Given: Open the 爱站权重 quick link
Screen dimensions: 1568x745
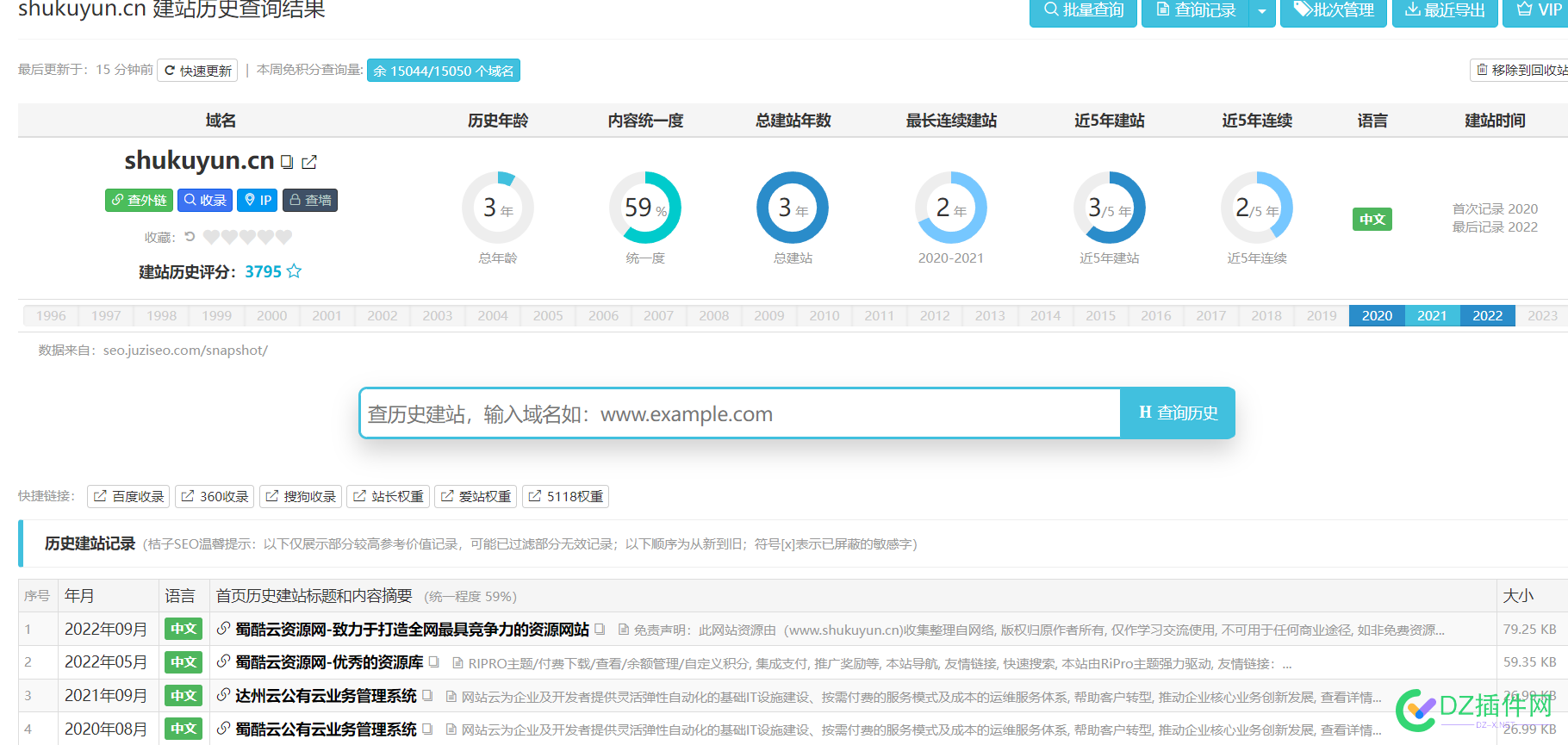Looking at the screenshot, I should coord(476,497).
